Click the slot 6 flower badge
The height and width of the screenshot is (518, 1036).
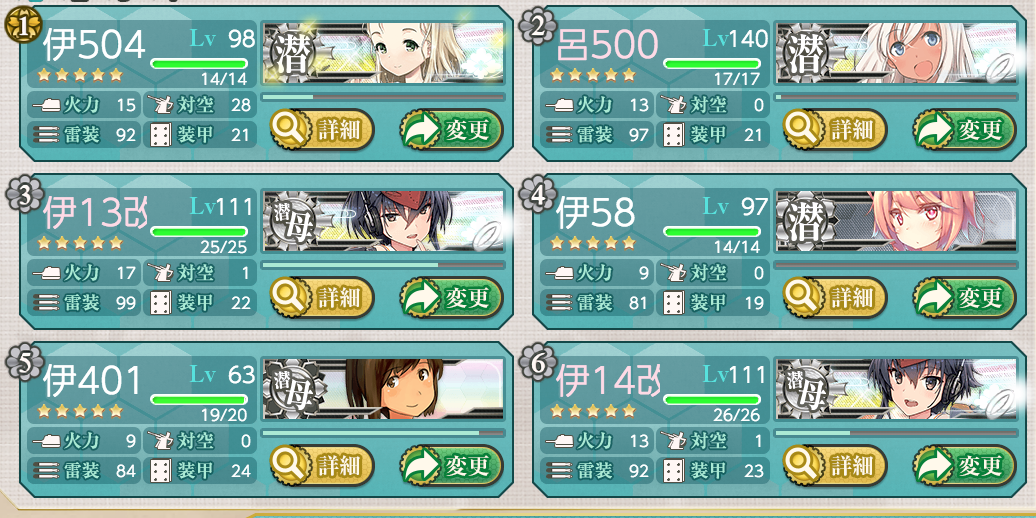(x=536, y=363)
